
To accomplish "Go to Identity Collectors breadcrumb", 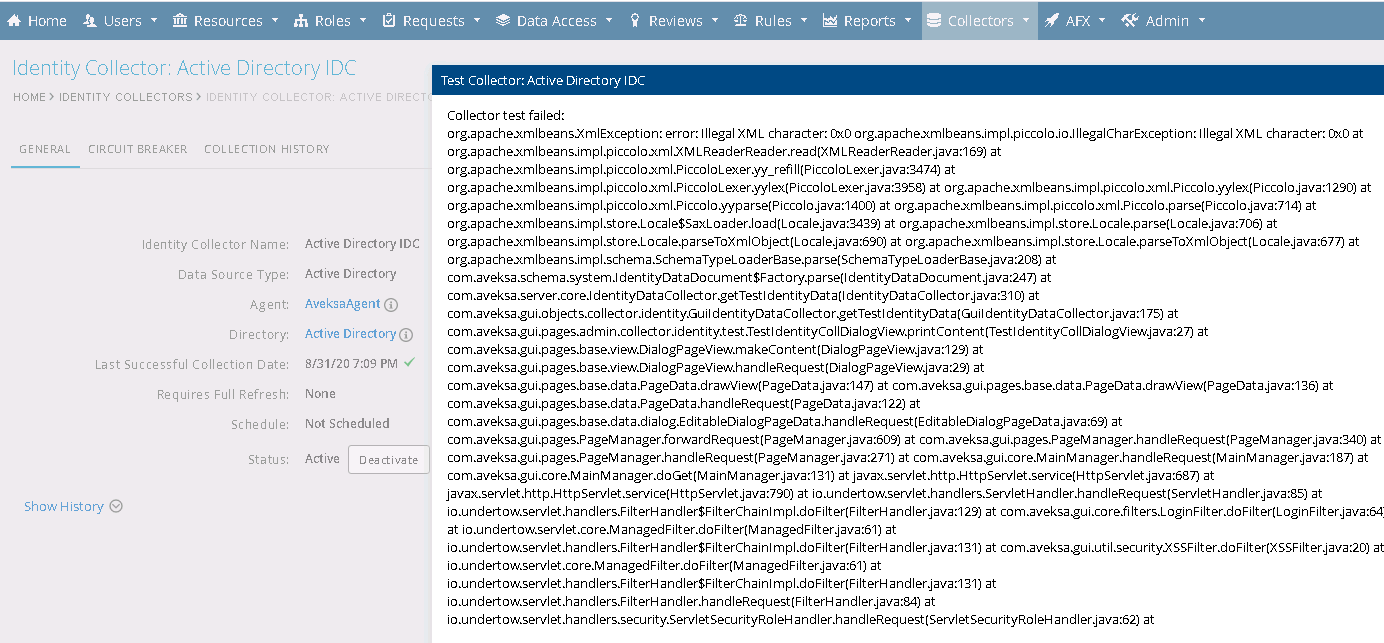I will click(125, 97).
